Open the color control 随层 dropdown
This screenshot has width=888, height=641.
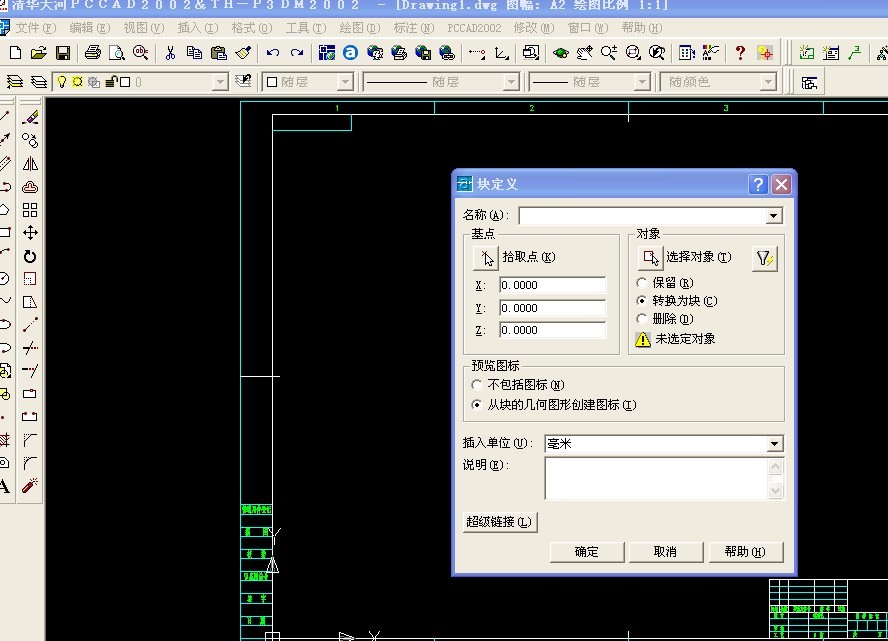(x=345, y=82)
